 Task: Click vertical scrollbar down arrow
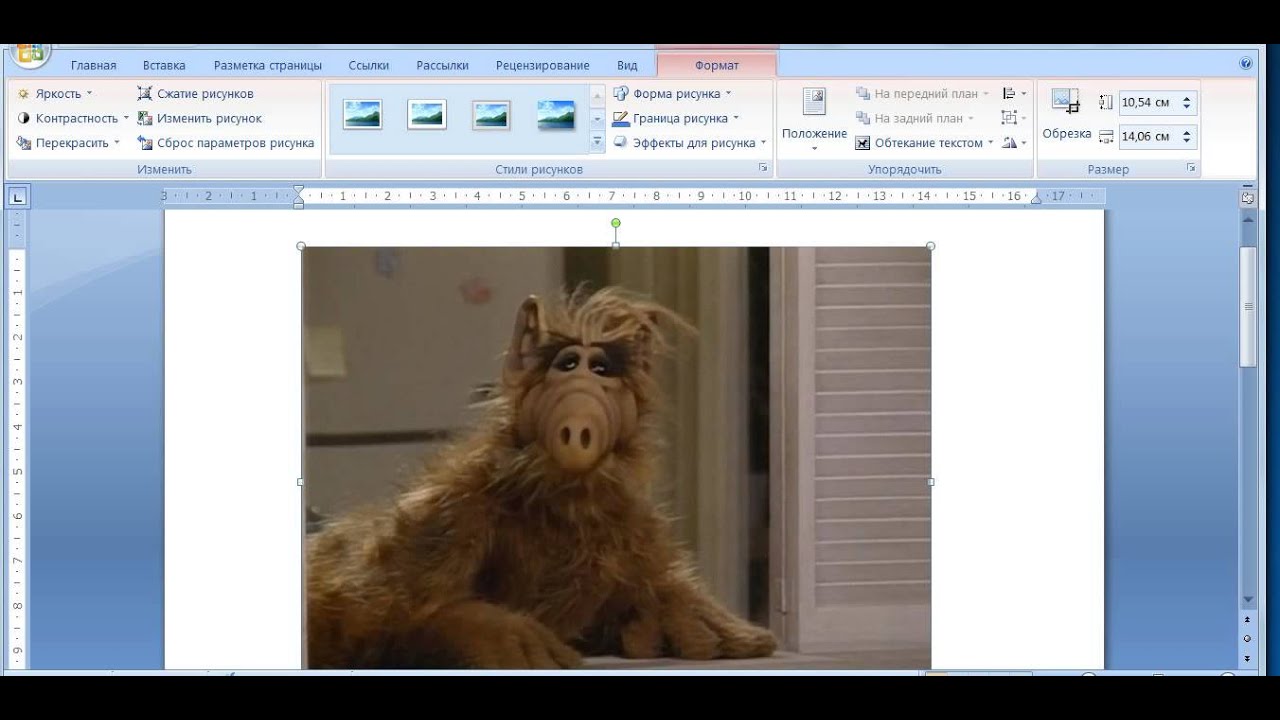[x=1247, y=600]
